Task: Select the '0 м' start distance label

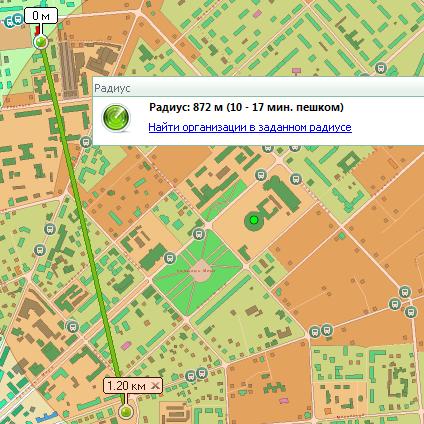Action: [x=41, y=16]
